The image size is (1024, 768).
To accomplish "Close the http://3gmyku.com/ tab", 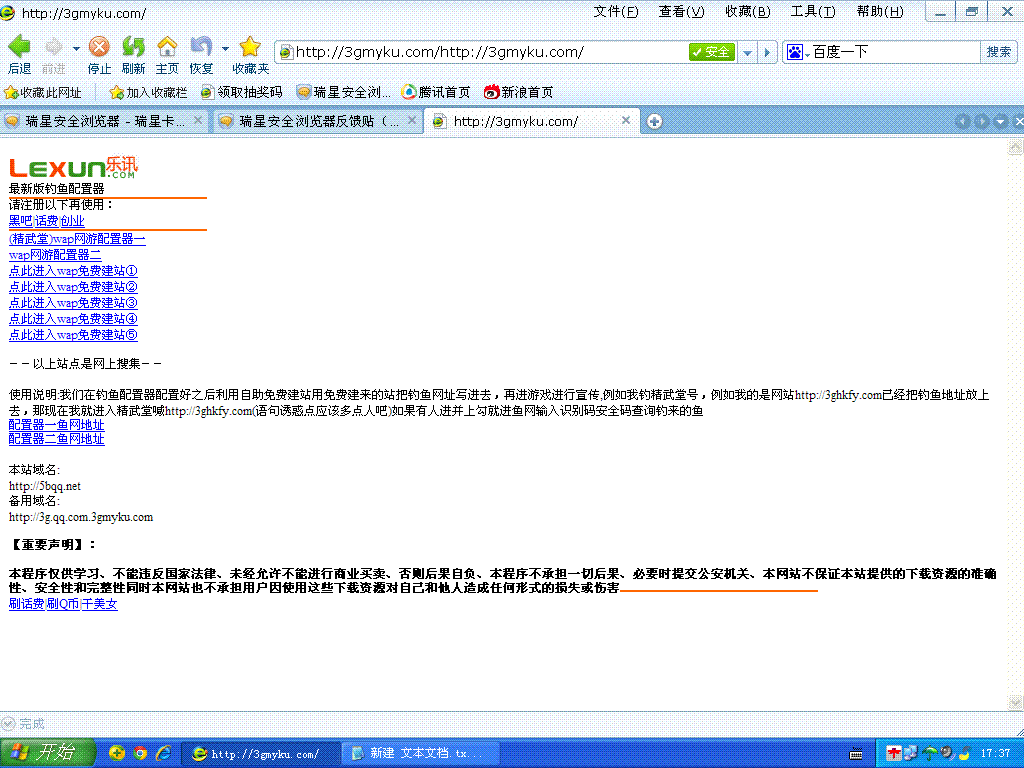I will click(626, 120).
